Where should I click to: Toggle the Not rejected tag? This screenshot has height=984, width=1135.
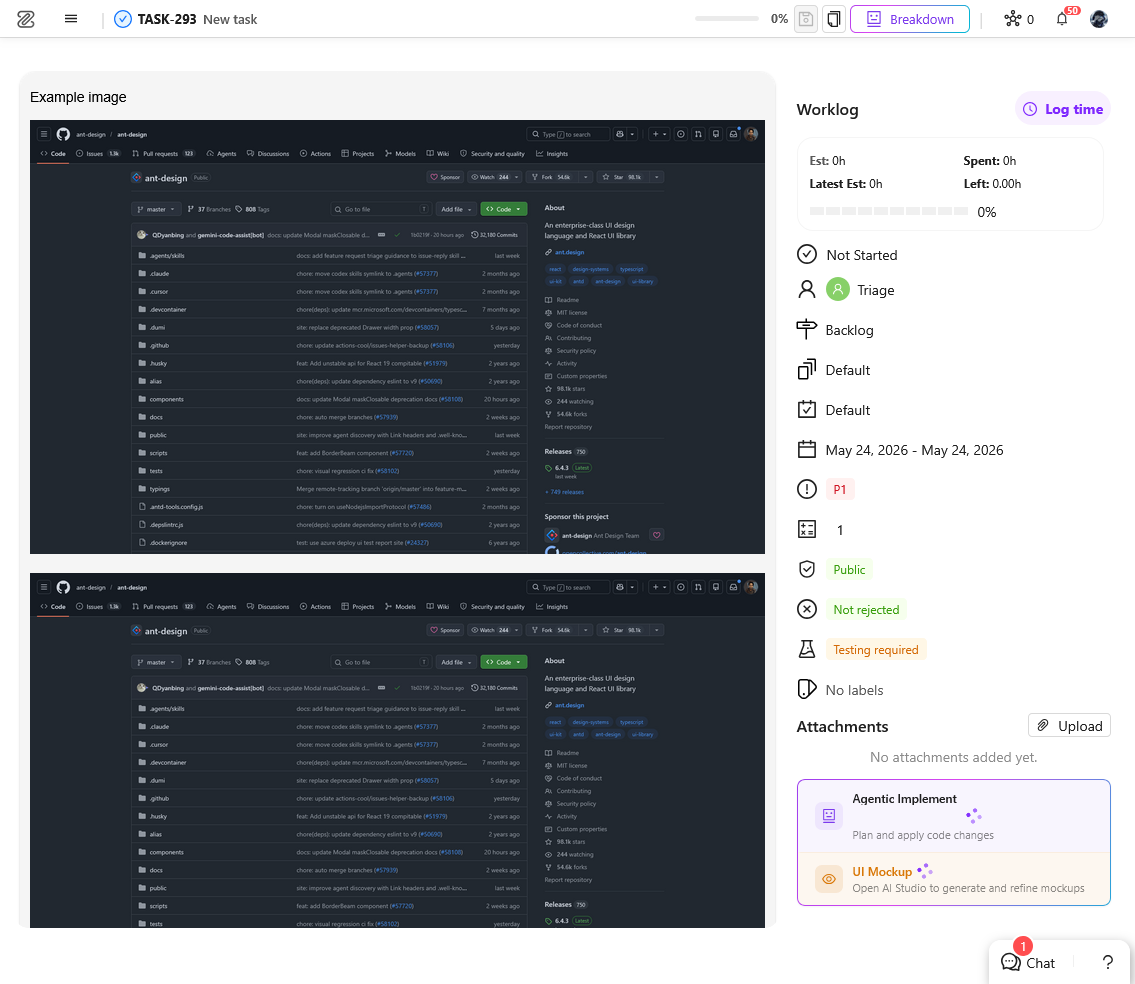pos(866,610)
